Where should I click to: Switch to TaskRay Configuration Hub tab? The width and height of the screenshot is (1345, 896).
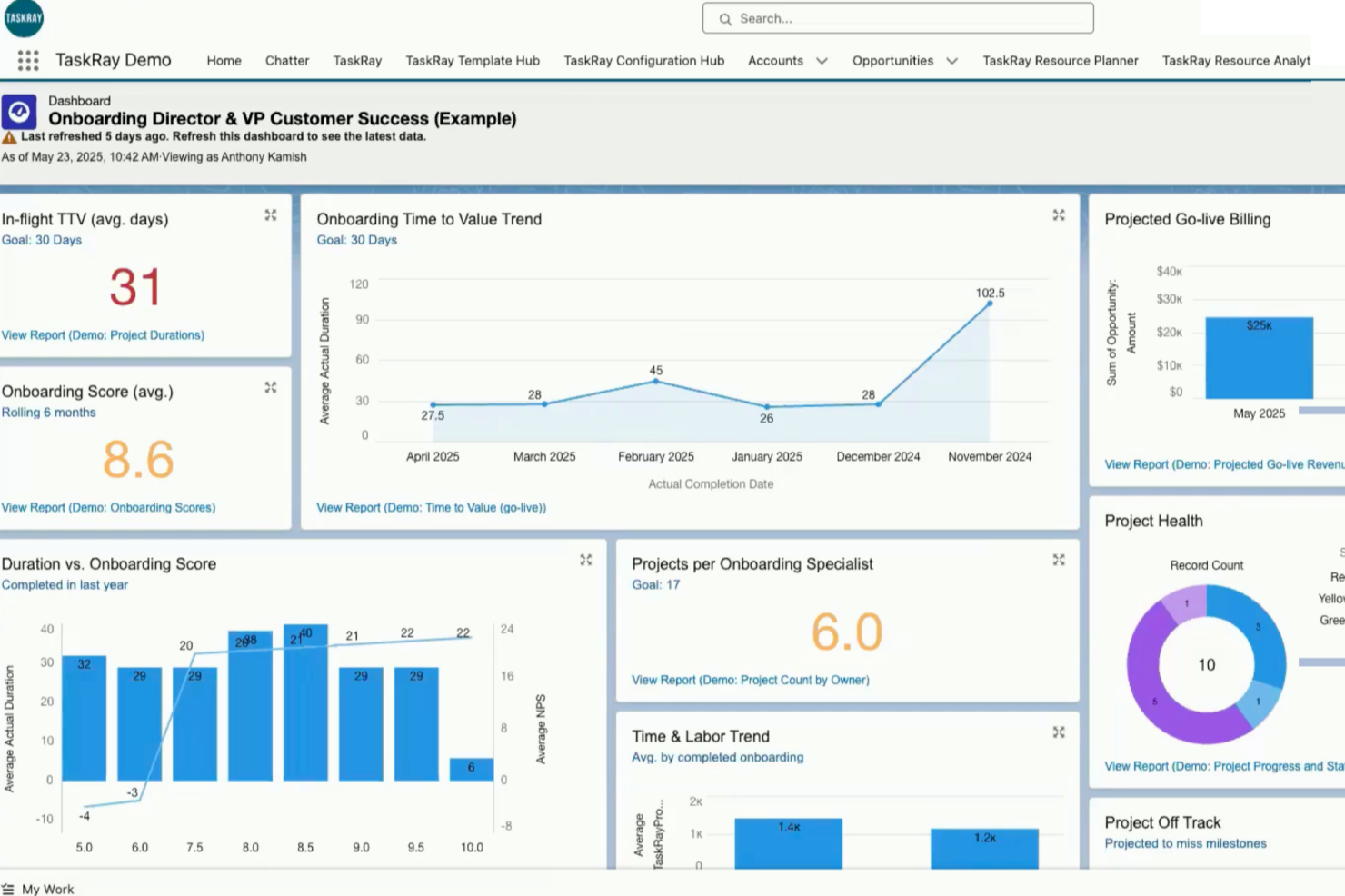coord(644,61)
